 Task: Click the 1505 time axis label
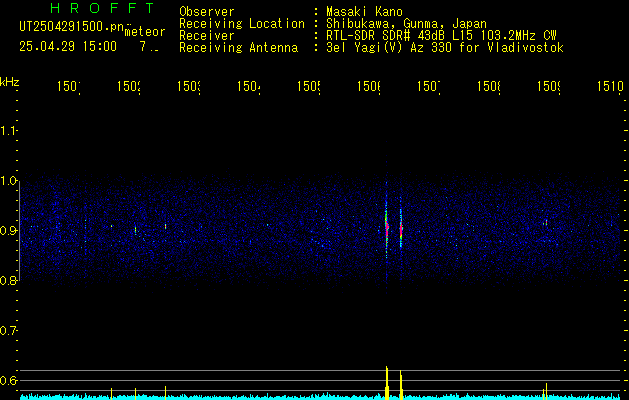(x=309, y=86)
